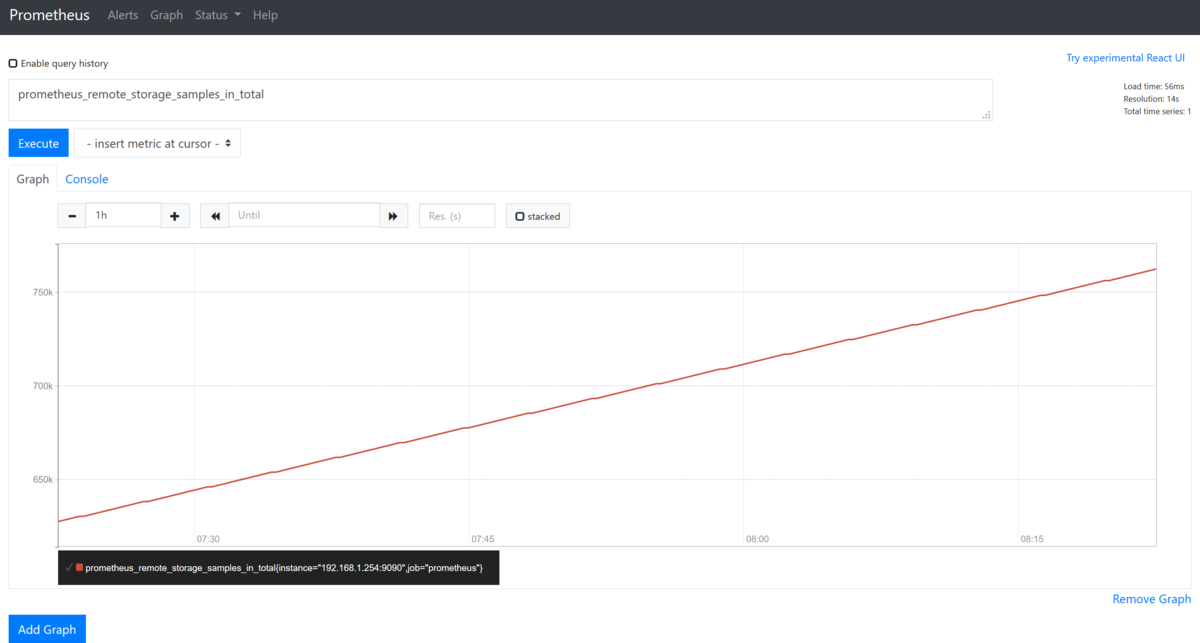Image resolution: width=1200 pixels, height=643 pixels.
Task: Step forward in time with fast-forward icon
Action: click(393, 215)
